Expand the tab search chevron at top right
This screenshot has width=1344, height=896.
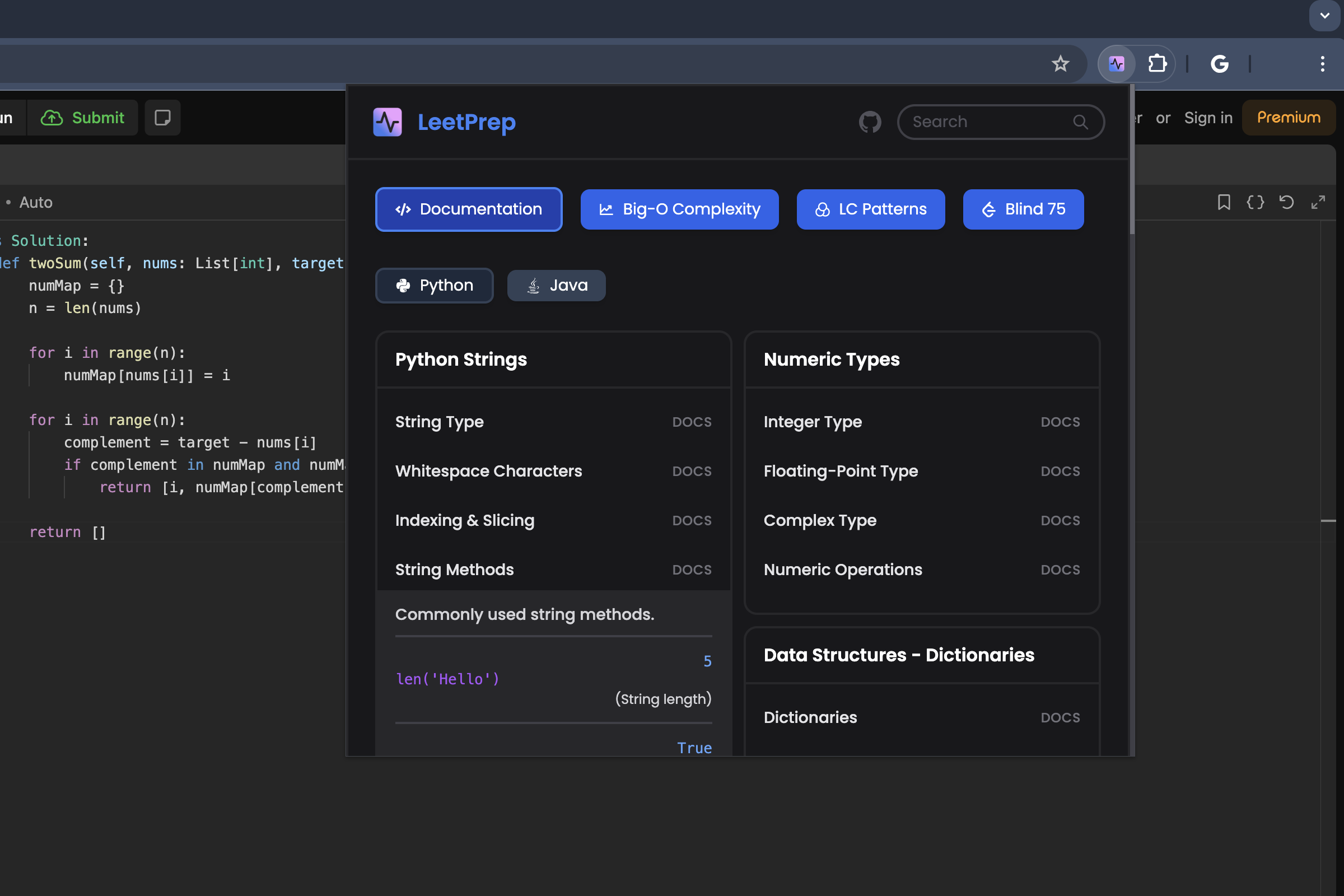pyautogui.click(x=1324, y=16)
